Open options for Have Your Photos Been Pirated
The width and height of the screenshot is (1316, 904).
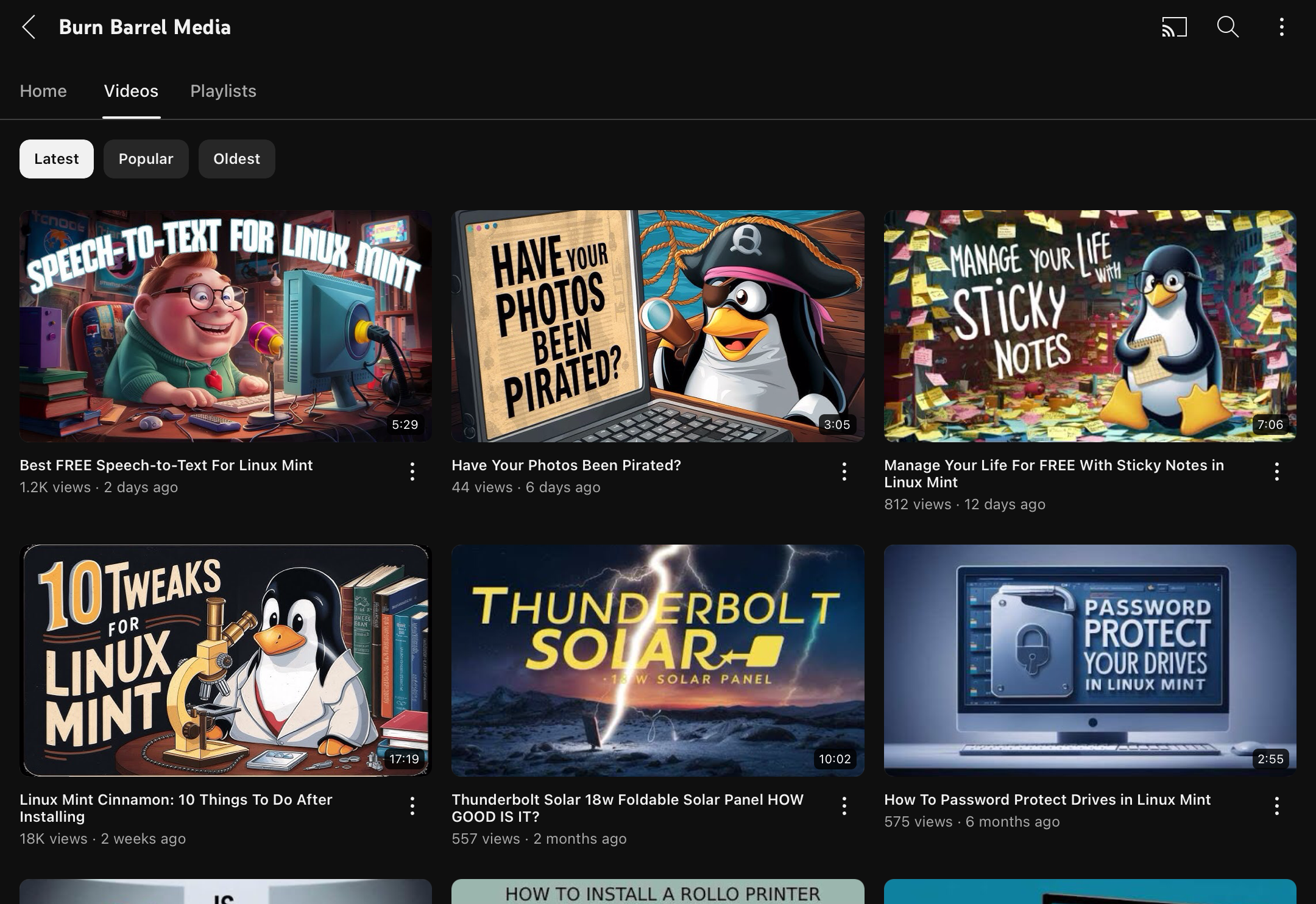[x=844, y=471]
